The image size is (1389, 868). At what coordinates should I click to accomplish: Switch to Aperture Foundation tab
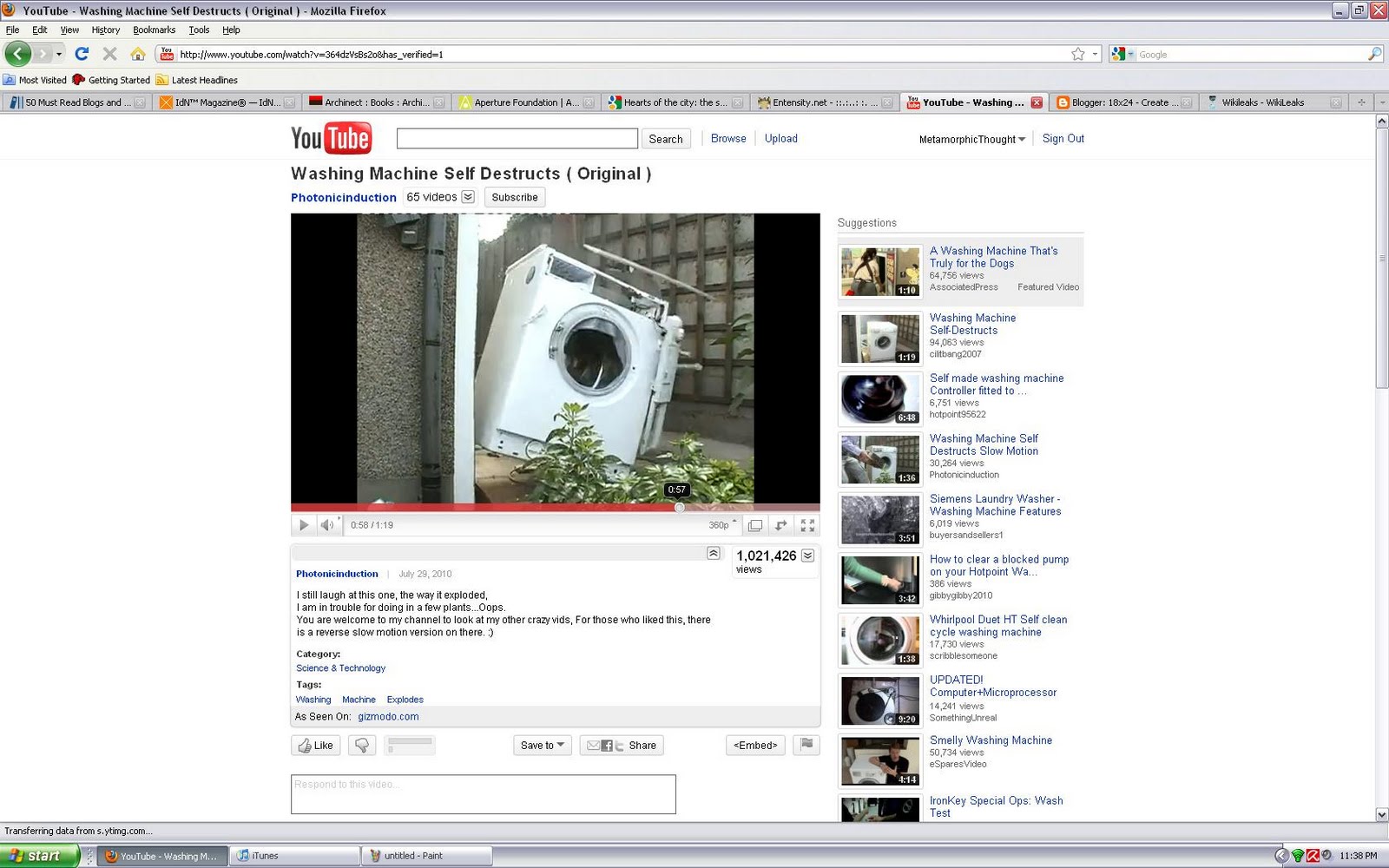click(x=525, y=102)
